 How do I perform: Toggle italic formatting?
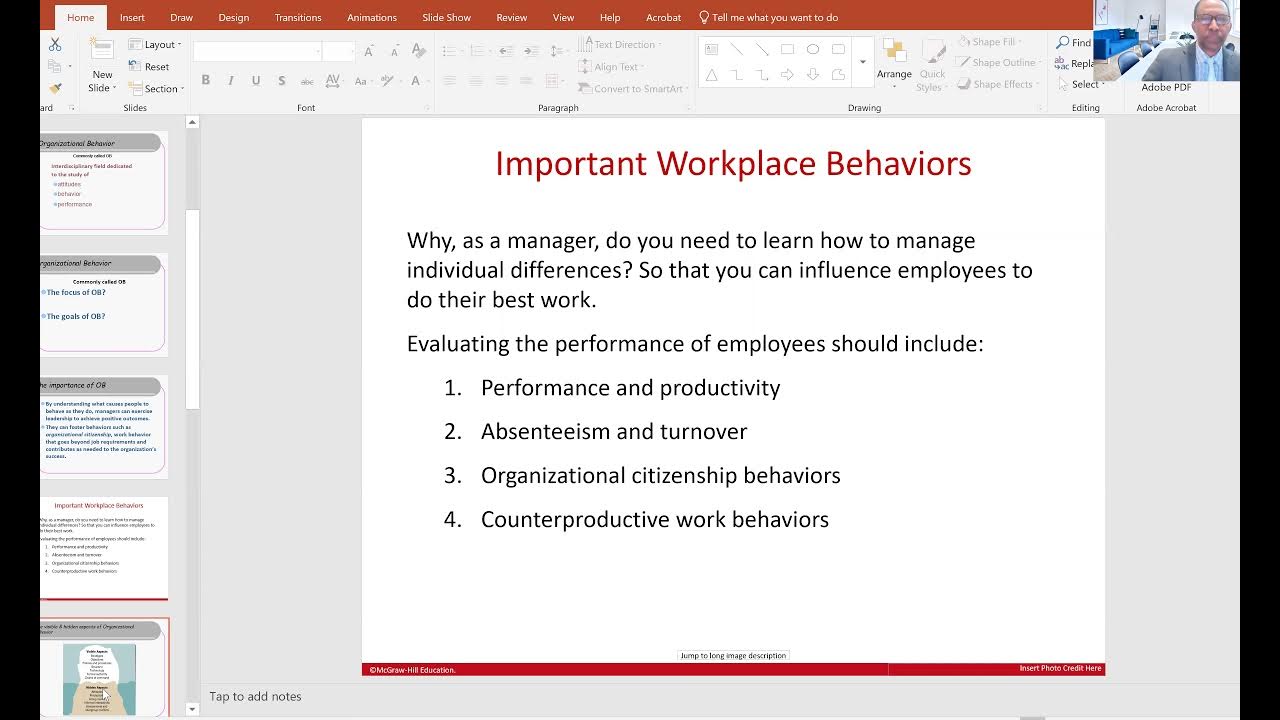[x=231, y=81]
